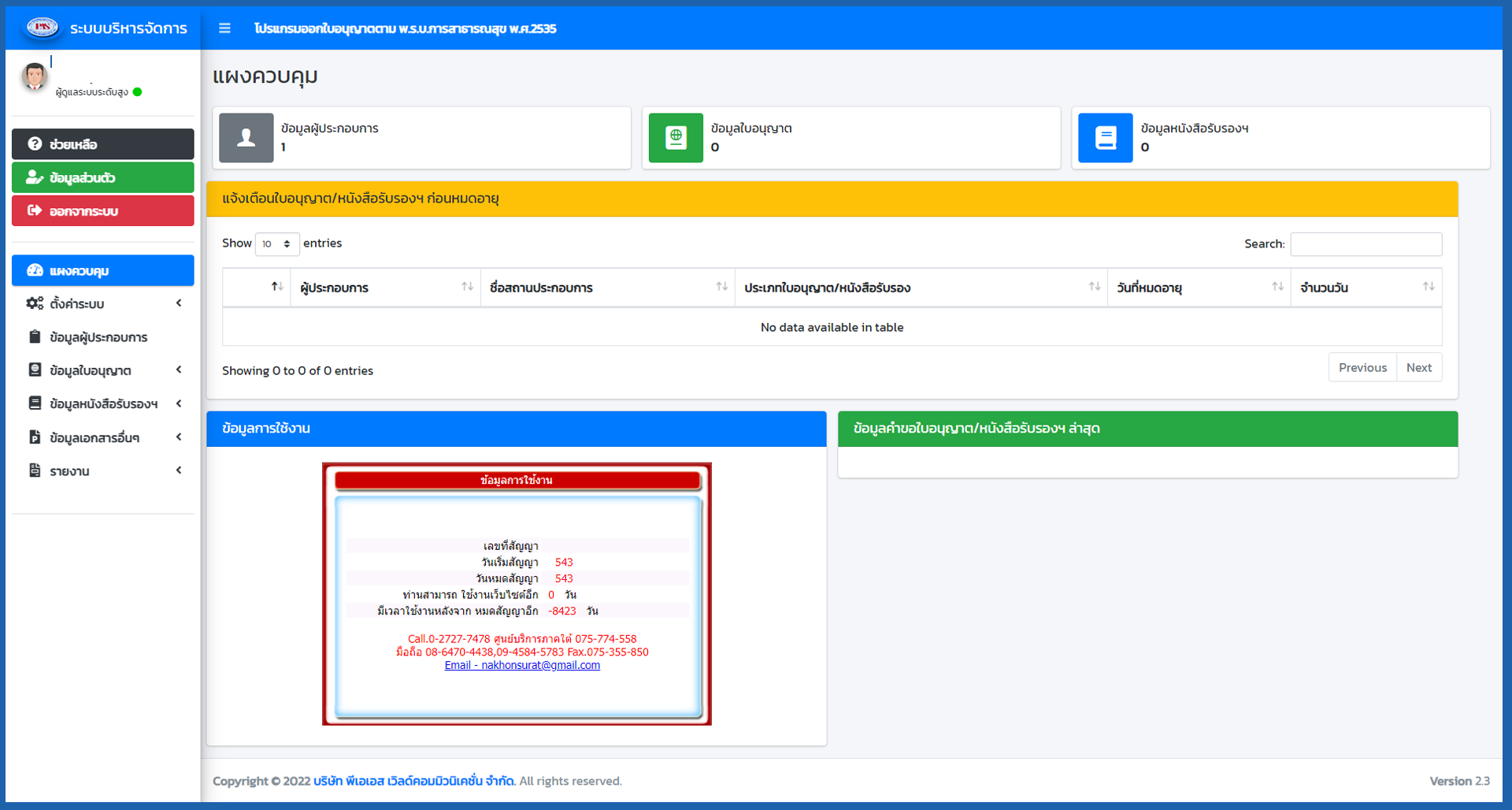The height and width of the screenshot is (810, 1512).
Task: Select แผงควบคุม dashboard menu item
Action: pyautogui.click(x=103, y=270)
